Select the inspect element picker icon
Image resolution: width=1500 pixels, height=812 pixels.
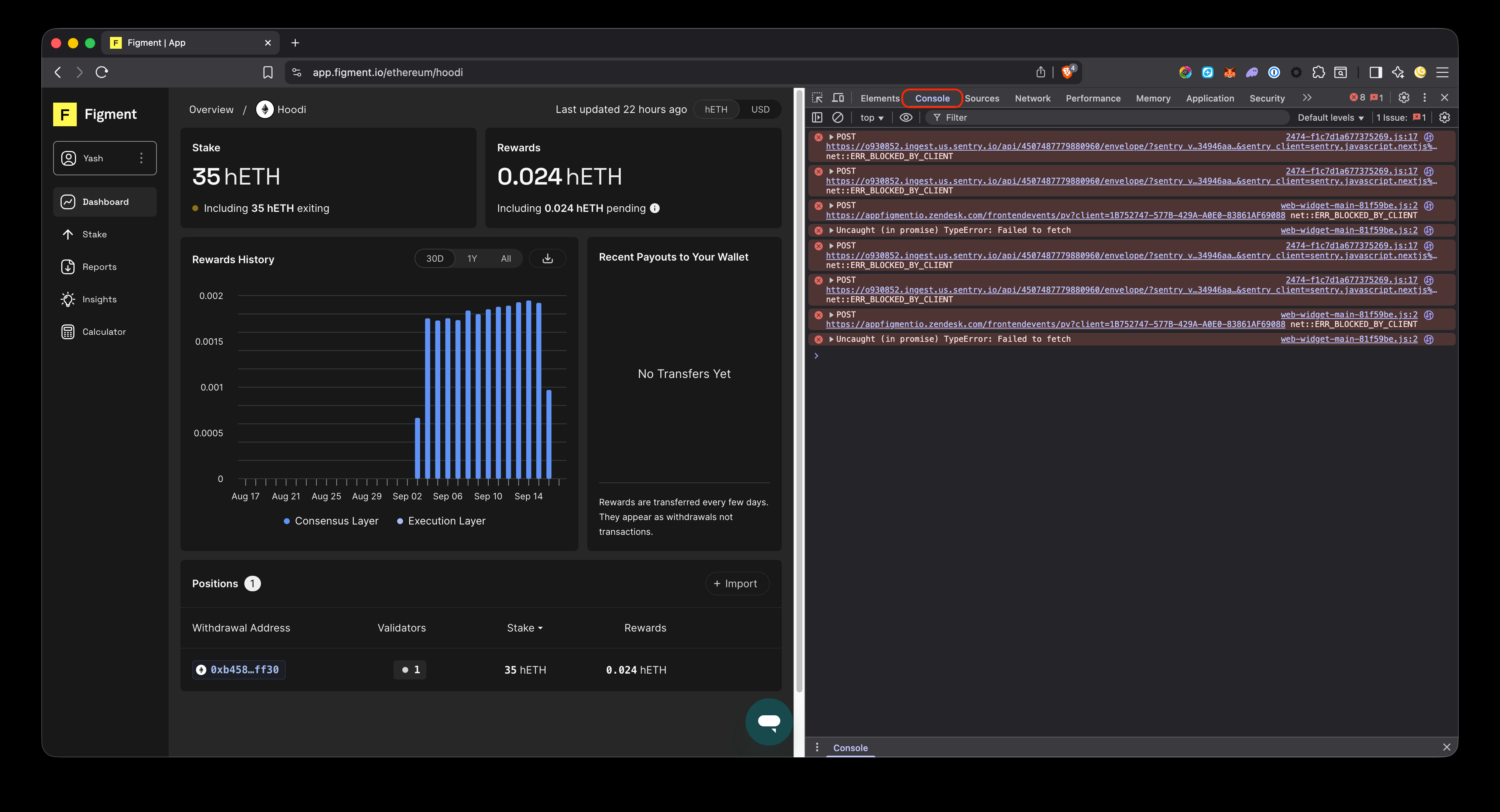[x=818, y=98]
